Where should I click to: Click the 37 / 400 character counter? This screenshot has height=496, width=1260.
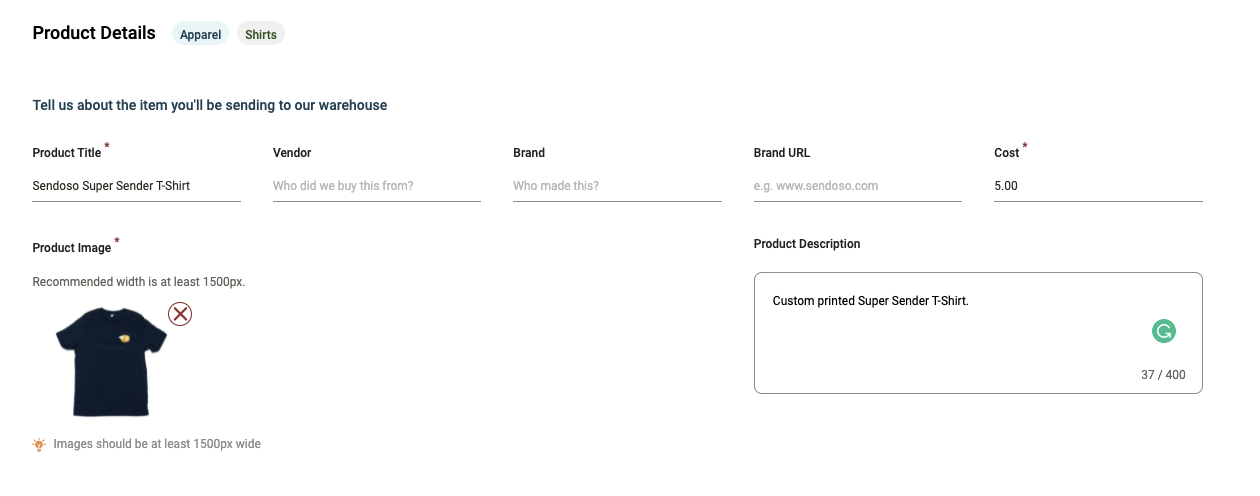(x=1163, y=375)
